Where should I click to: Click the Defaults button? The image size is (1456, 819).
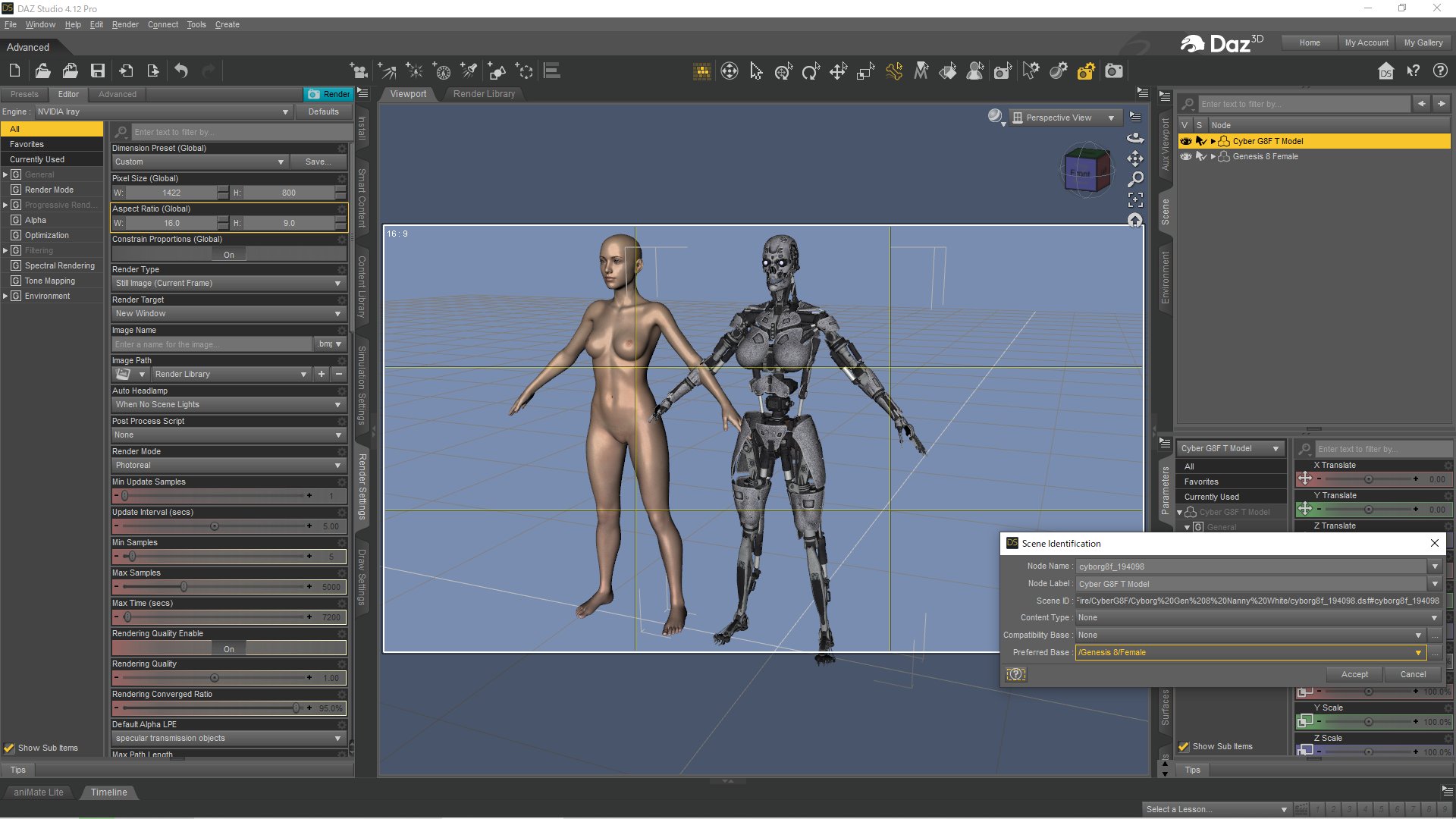[x=324, y=111]
